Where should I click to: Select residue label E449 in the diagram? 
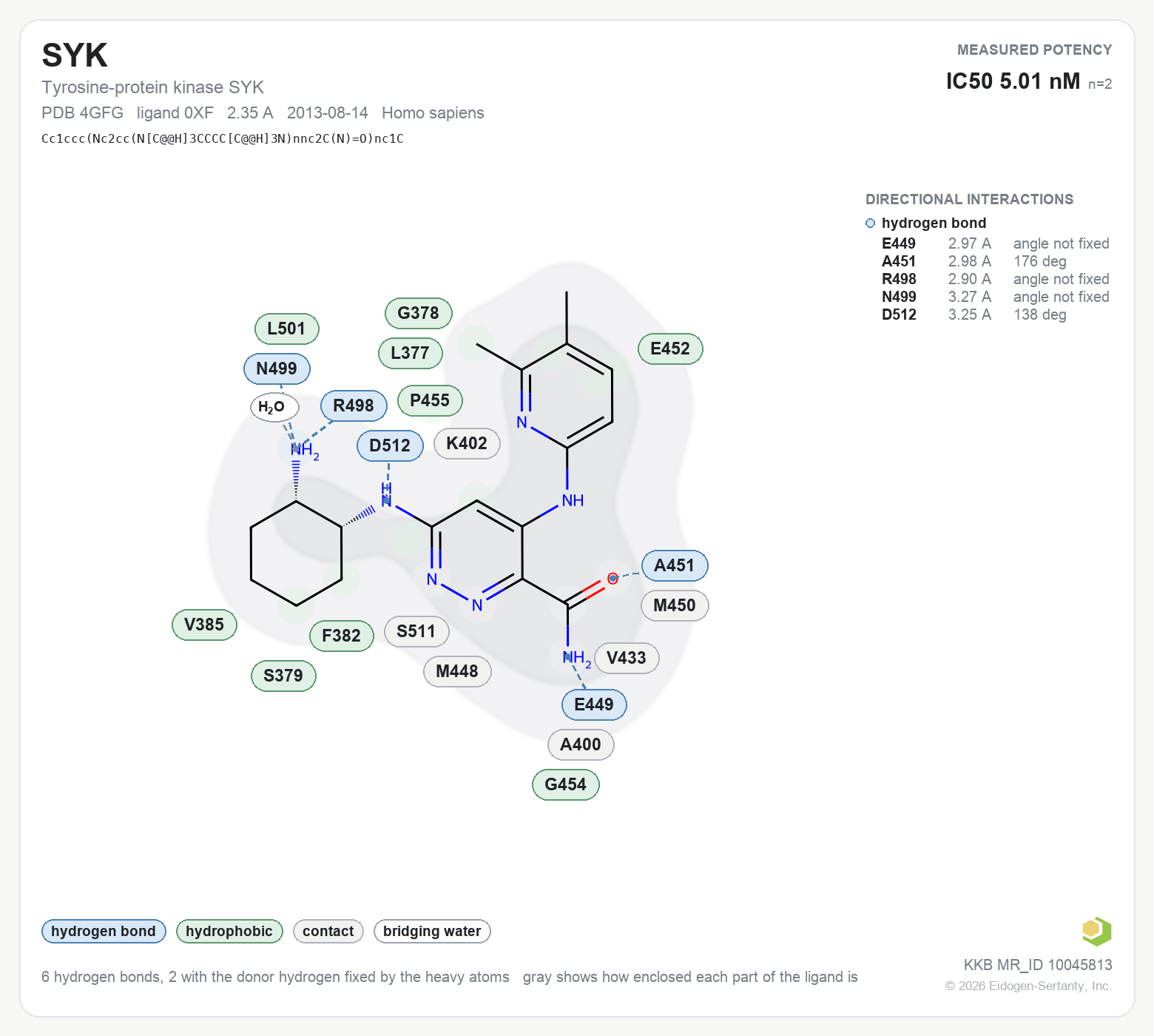594,704
